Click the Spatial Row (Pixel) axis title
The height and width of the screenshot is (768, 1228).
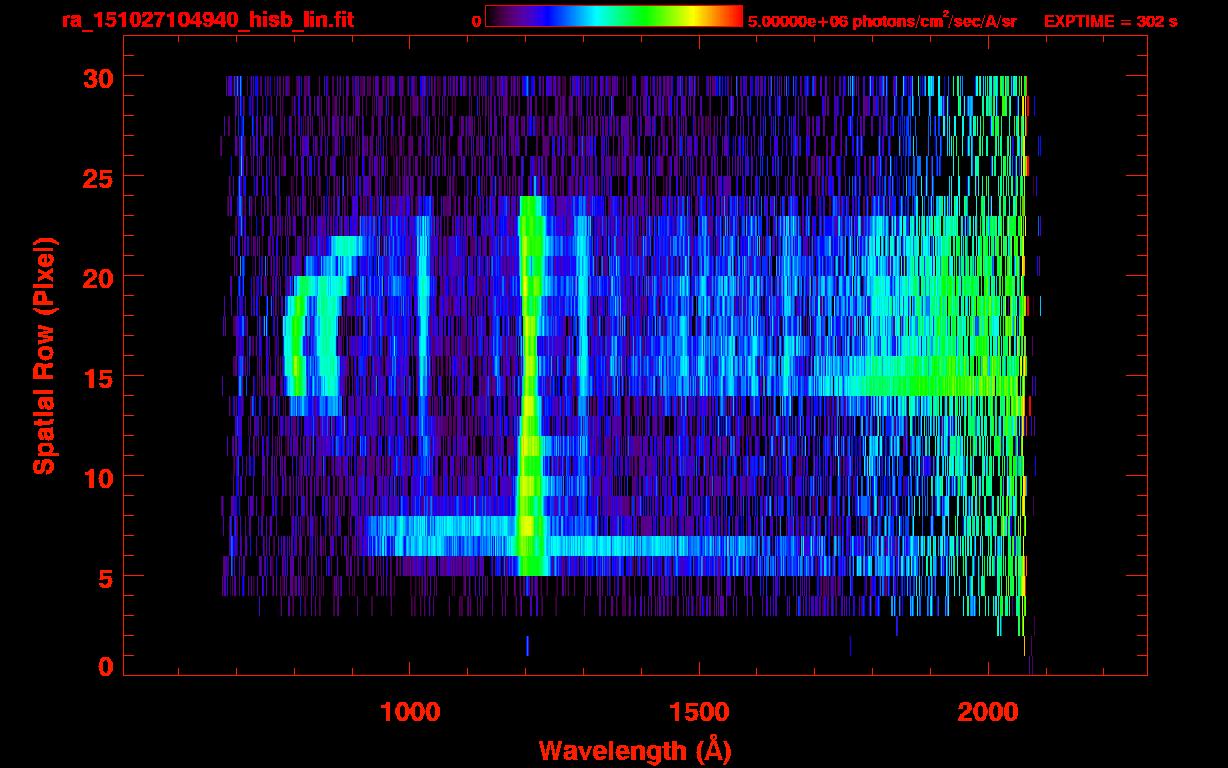tap(44, 355)
